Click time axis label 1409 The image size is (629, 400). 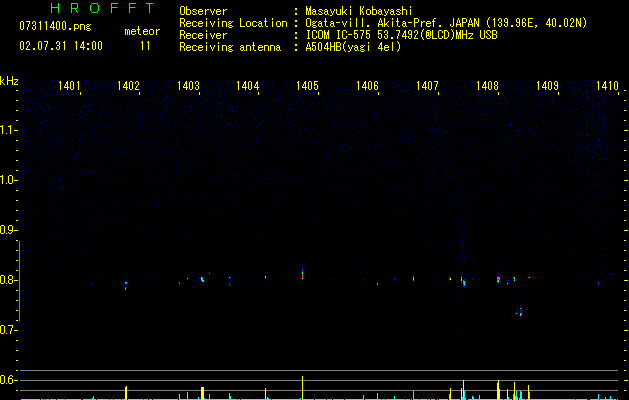coord(547,85)
